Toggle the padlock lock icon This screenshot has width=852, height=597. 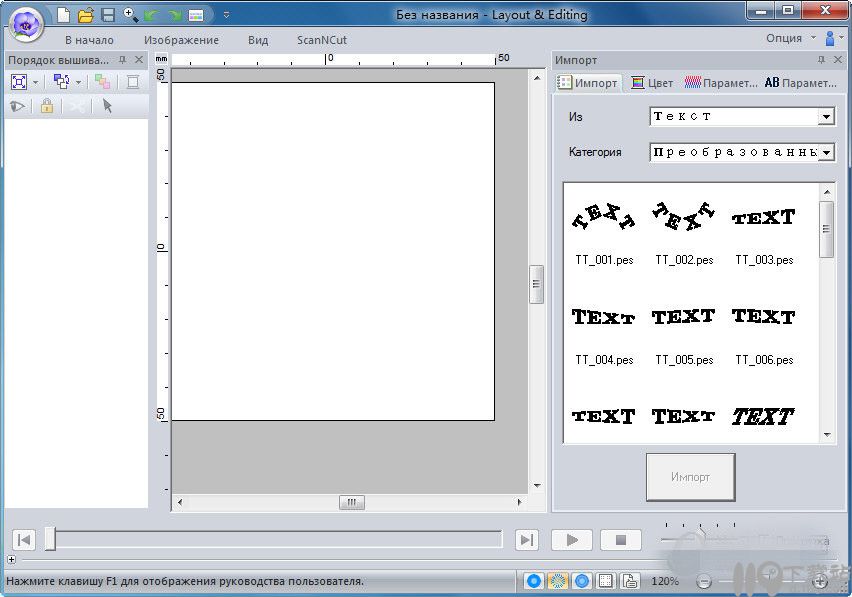pos(47,106)
